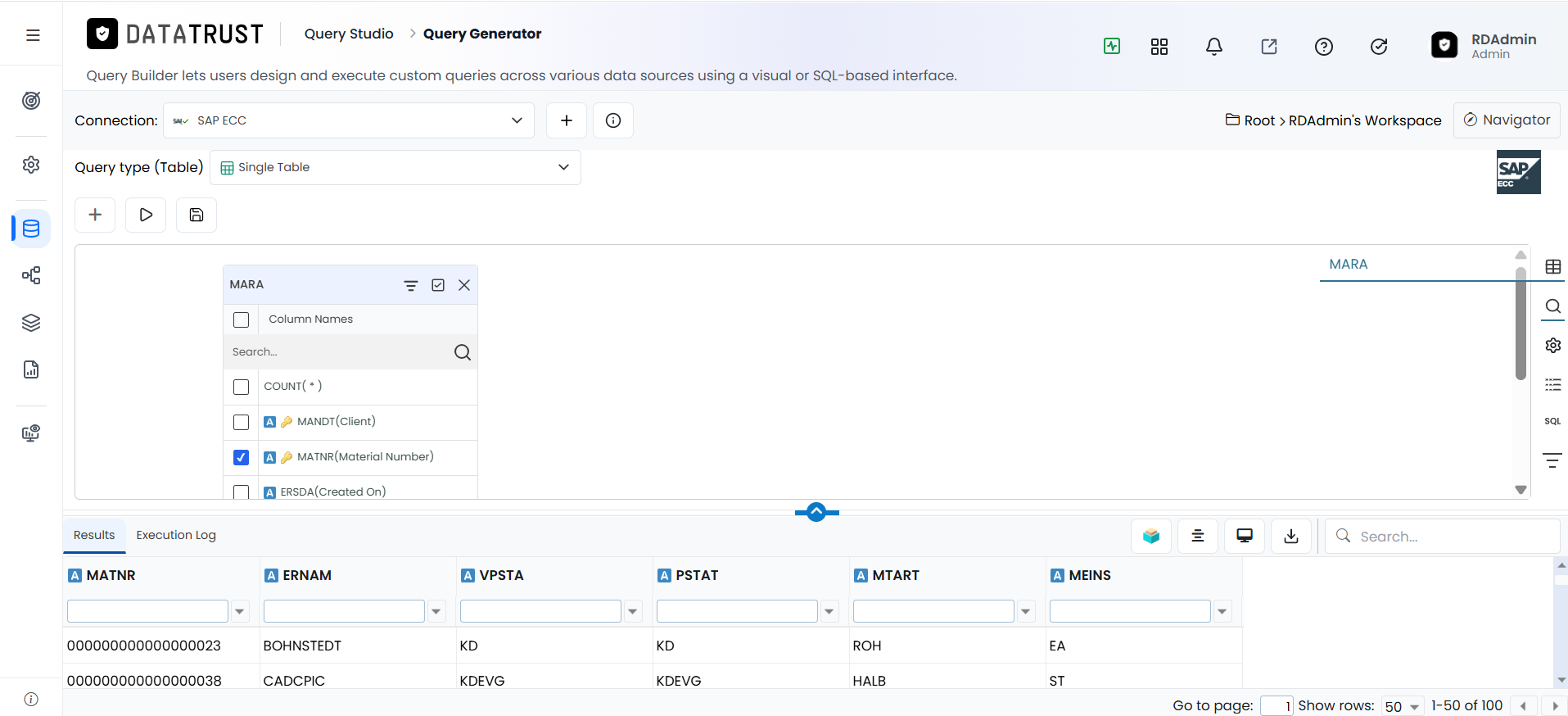Open the help question mark icon
This screenshot has width=1568, height=716.
1324,47
